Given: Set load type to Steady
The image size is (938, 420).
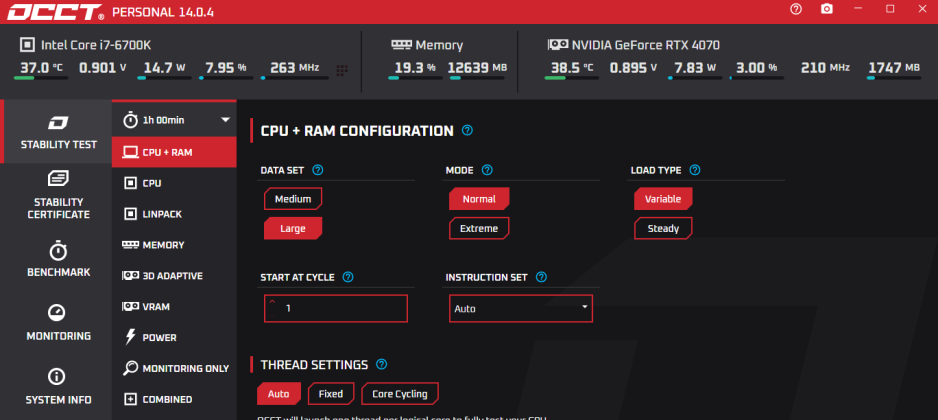Looking at the screenshot, I should [x=663, y=229].
